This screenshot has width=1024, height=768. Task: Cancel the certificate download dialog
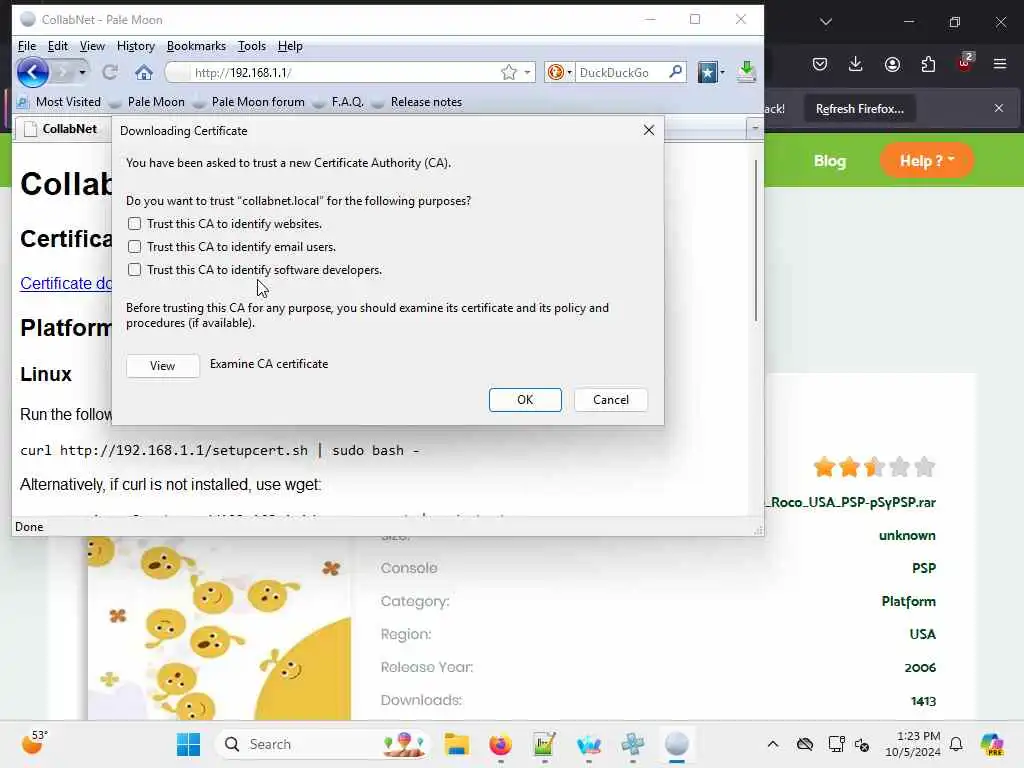pos(611,400)
